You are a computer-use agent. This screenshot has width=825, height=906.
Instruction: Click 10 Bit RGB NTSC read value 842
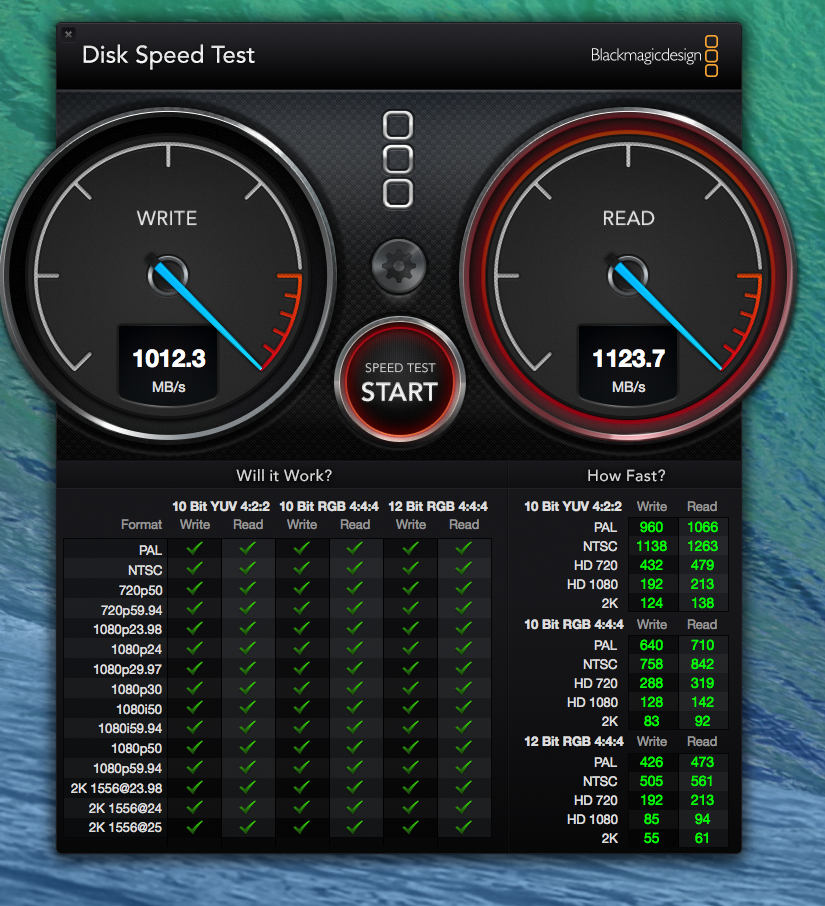click(703, 664)
